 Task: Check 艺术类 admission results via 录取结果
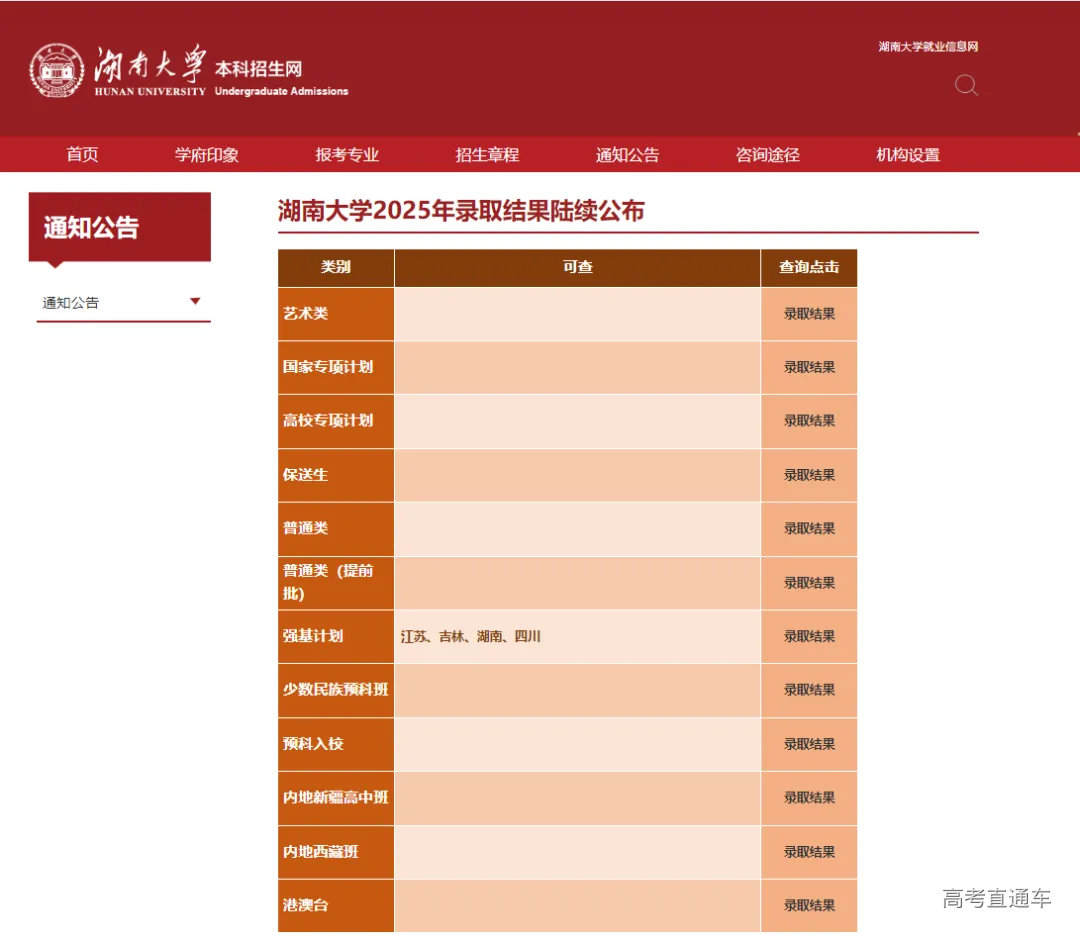(808, 313)
